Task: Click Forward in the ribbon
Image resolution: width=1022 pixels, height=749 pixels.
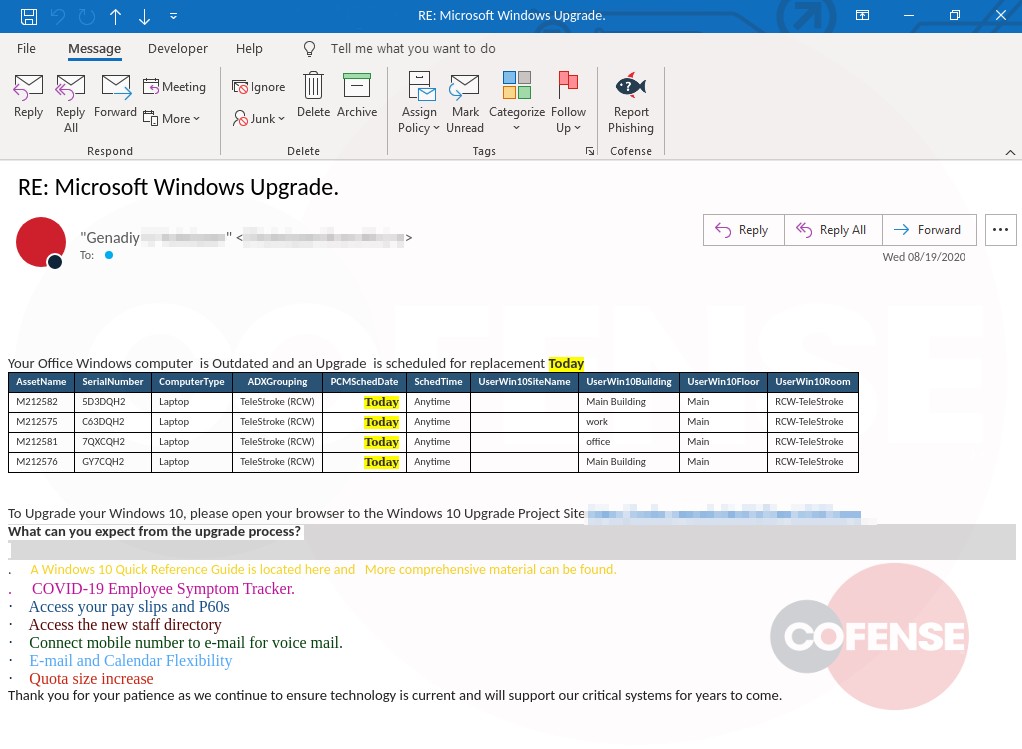Action: point(115,96)
